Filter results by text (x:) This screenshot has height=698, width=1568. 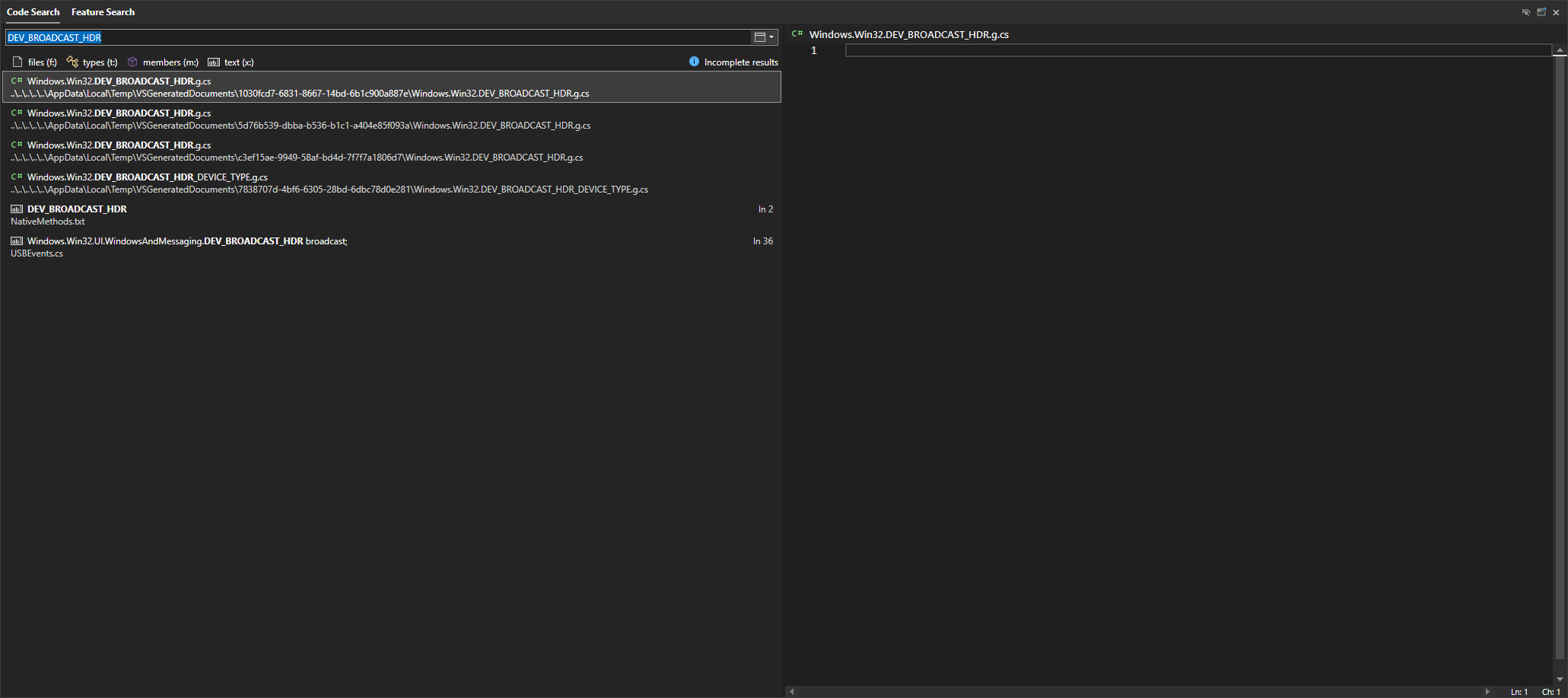click(231, 62)
